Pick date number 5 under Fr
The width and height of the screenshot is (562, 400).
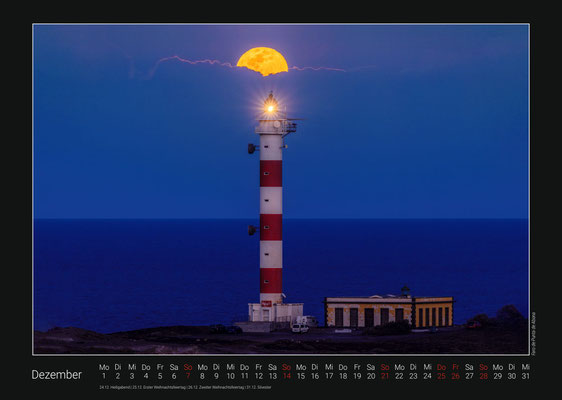point(160,376)
